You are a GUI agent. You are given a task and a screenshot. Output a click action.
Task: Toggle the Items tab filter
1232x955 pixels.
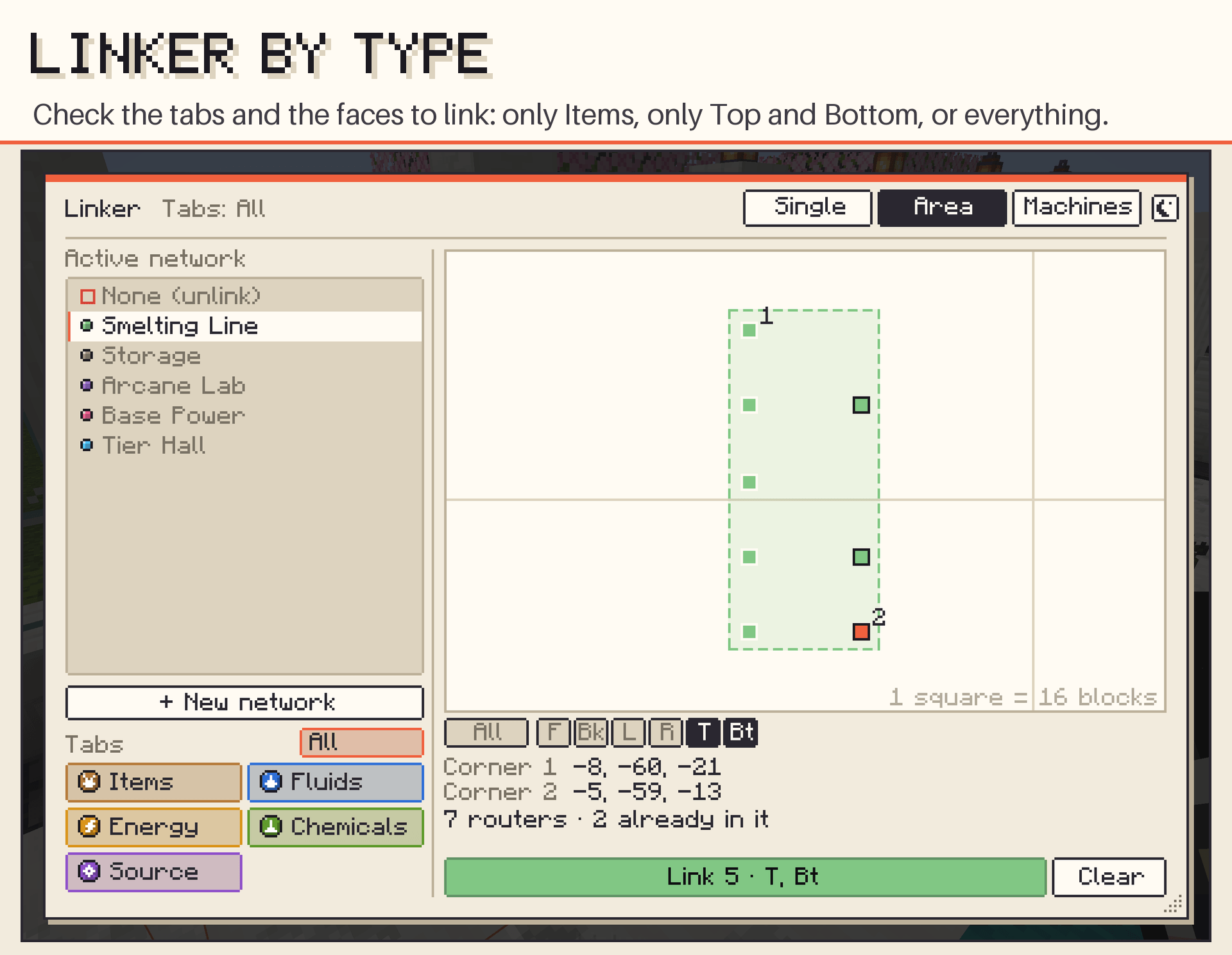[153, 782]
